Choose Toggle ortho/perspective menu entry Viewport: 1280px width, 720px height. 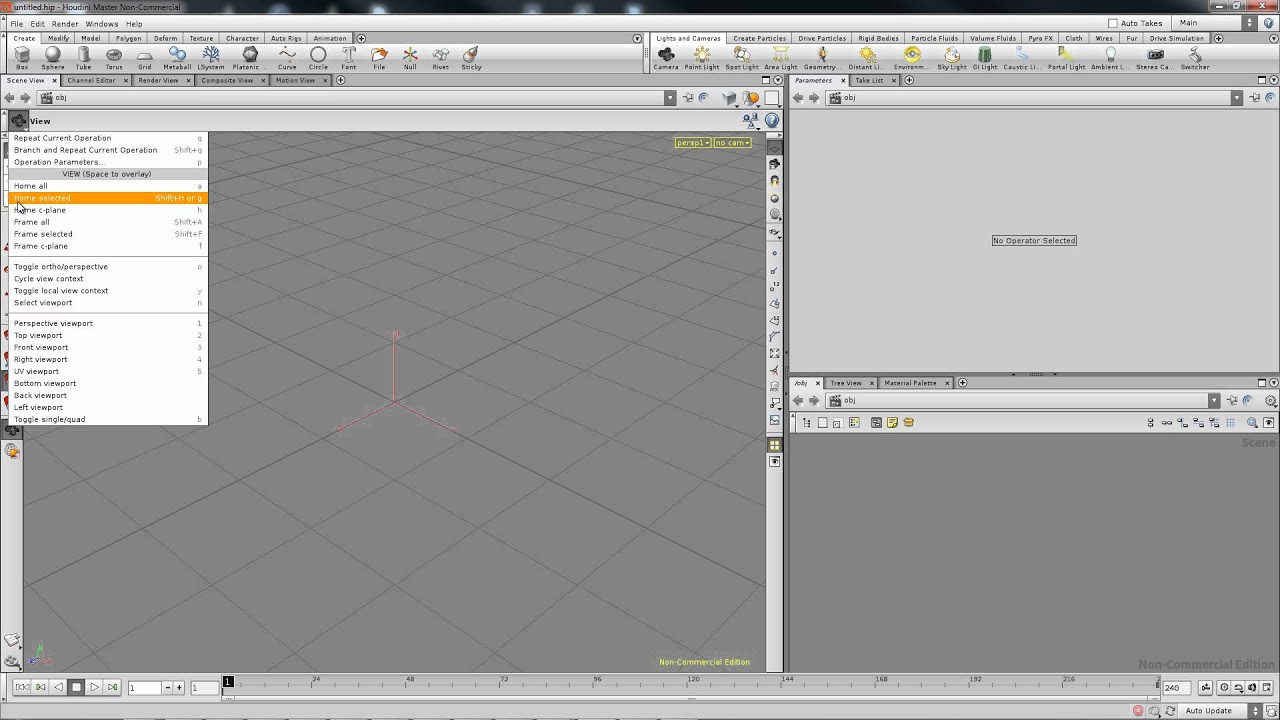point(108,267)
